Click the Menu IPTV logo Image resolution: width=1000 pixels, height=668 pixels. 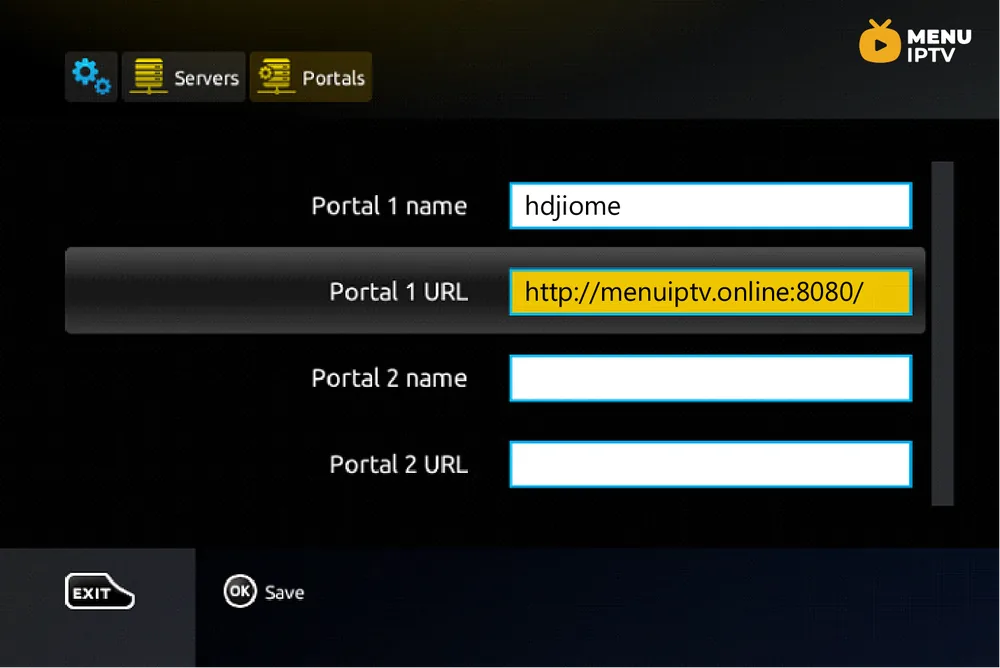click(x=915, y=41)
